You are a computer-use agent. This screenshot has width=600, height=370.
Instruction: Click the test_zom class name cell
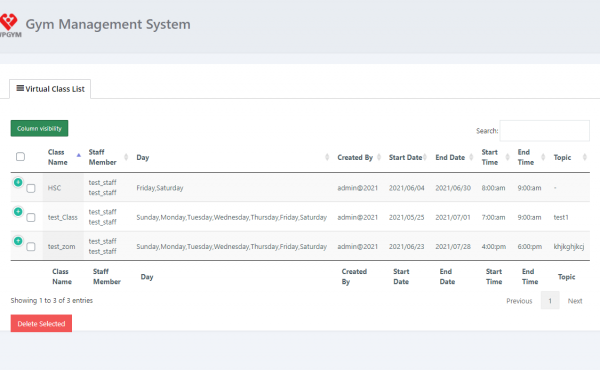pos(62,247)
